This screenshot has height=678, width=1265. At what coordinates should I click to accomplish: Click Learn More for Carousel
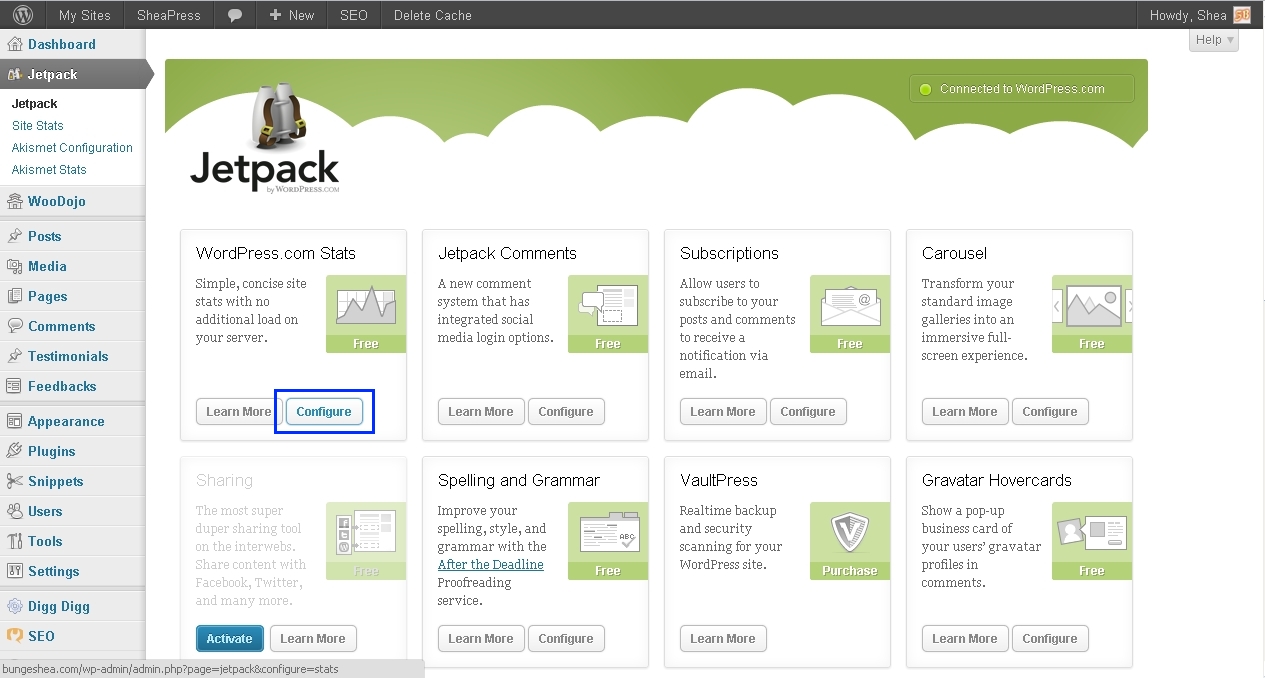point(965,412)
